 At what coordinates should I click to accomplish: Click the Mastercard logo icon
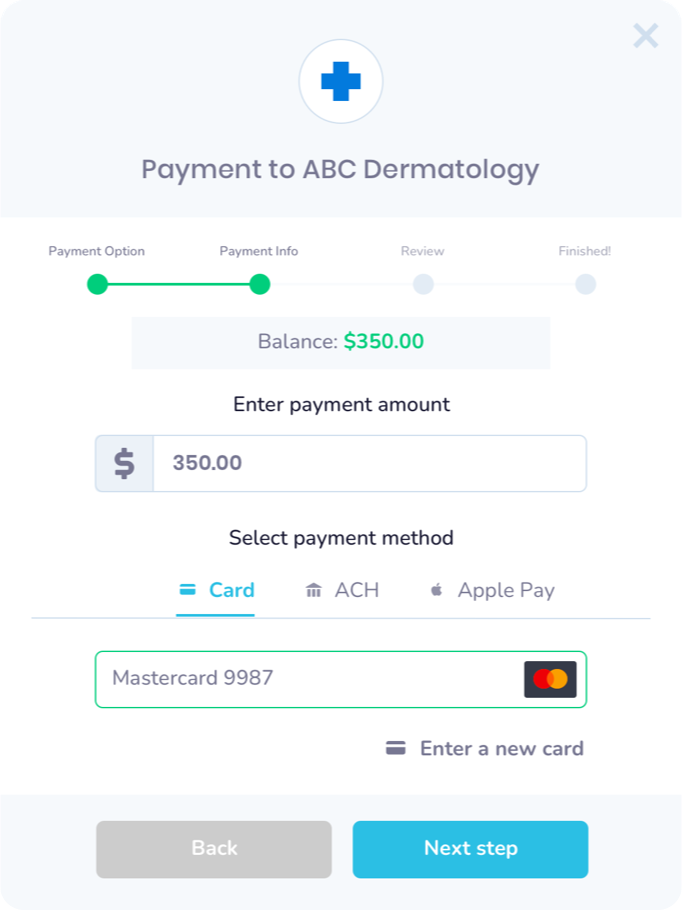click(550, 679)
